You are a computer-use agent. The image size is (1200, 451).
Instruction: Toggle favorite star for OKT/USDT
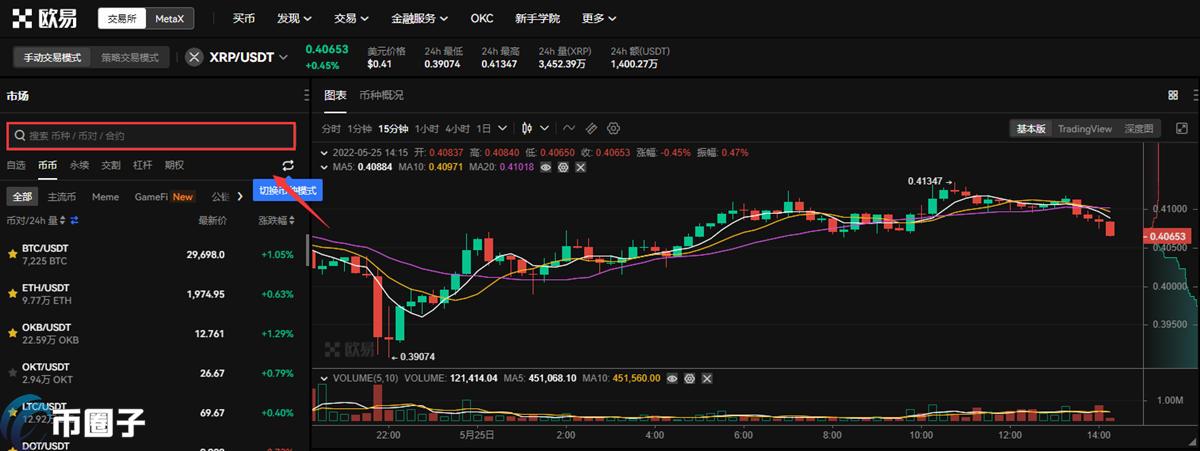pyautogui.click(x=12, y=373)
